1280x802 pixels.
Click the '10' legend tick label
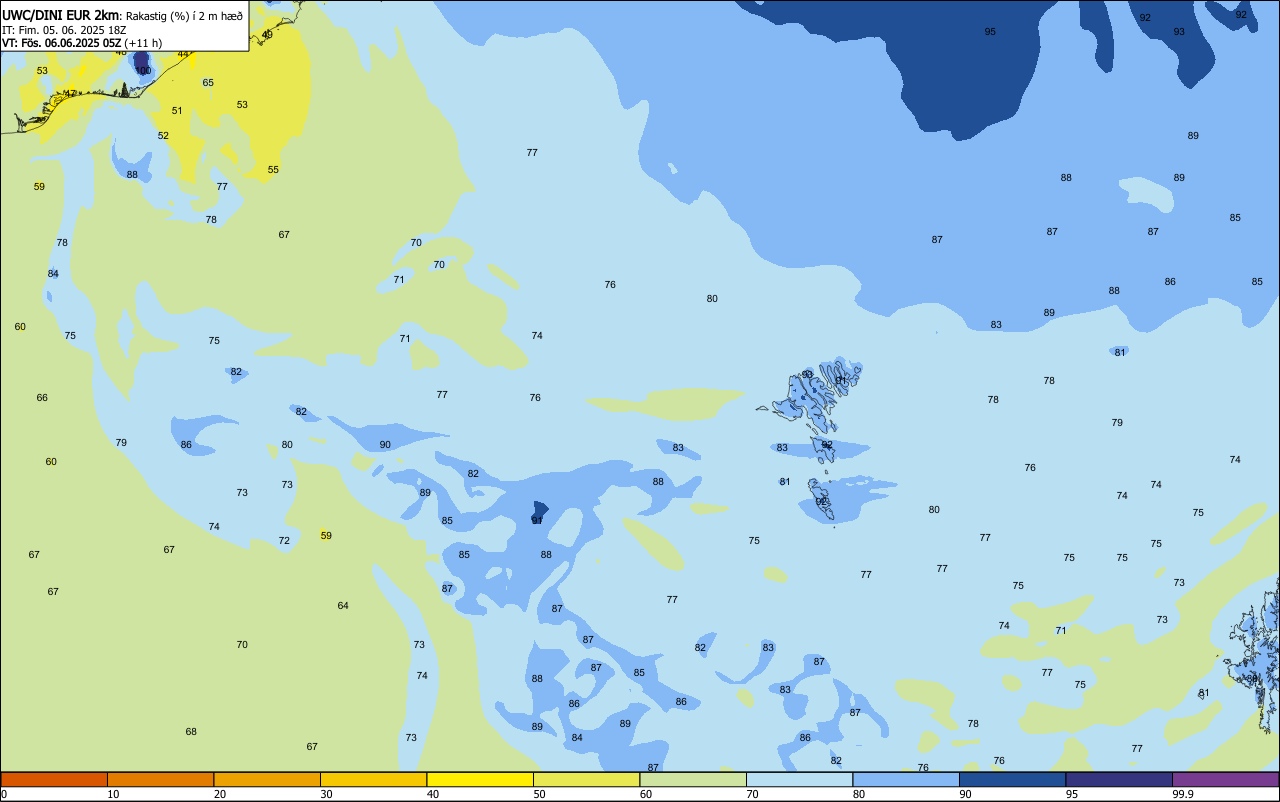coord(113,794)
